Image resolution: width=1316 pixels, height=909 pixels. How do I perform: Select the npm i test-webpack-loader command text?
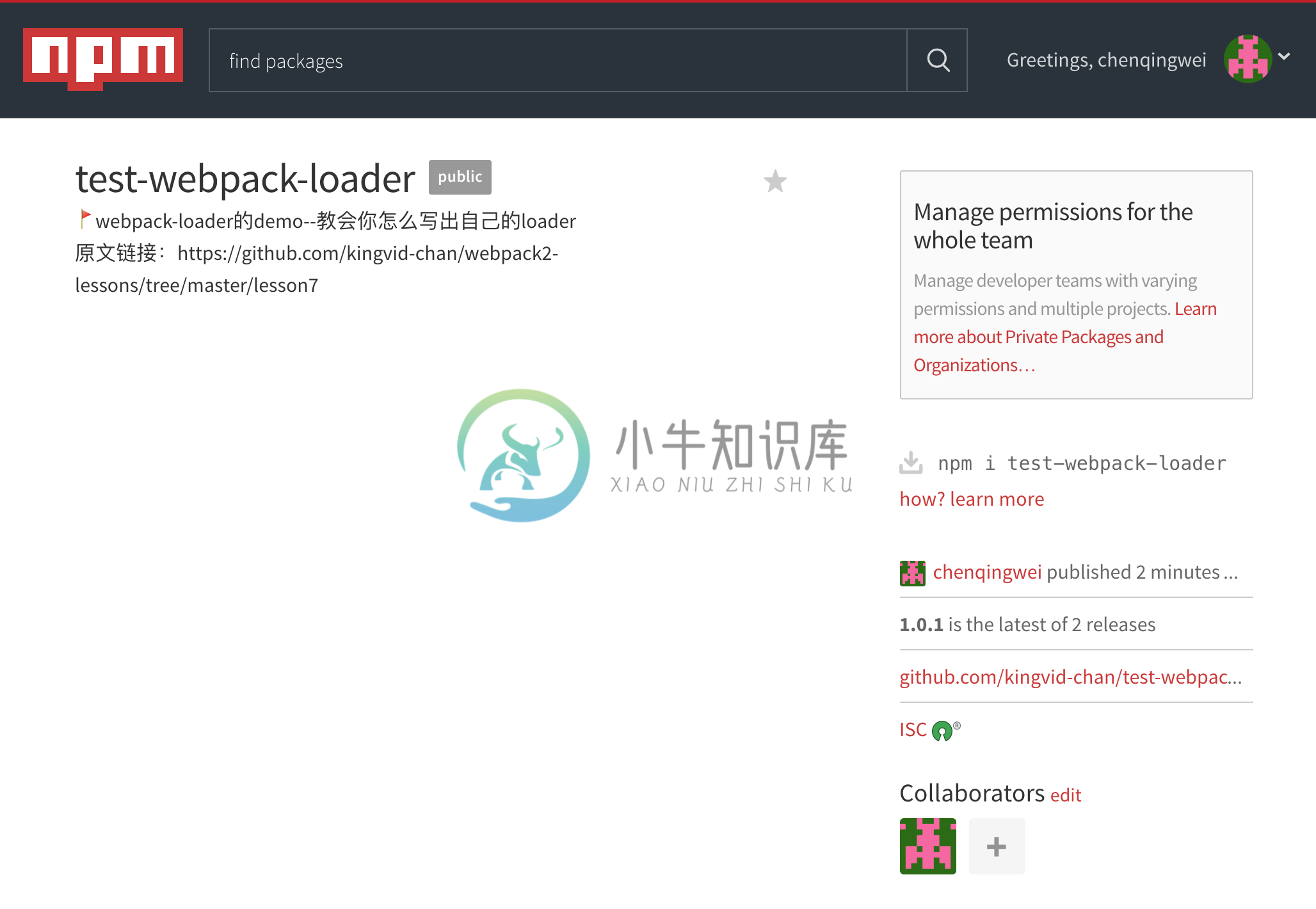click(x=1082, y=463)
